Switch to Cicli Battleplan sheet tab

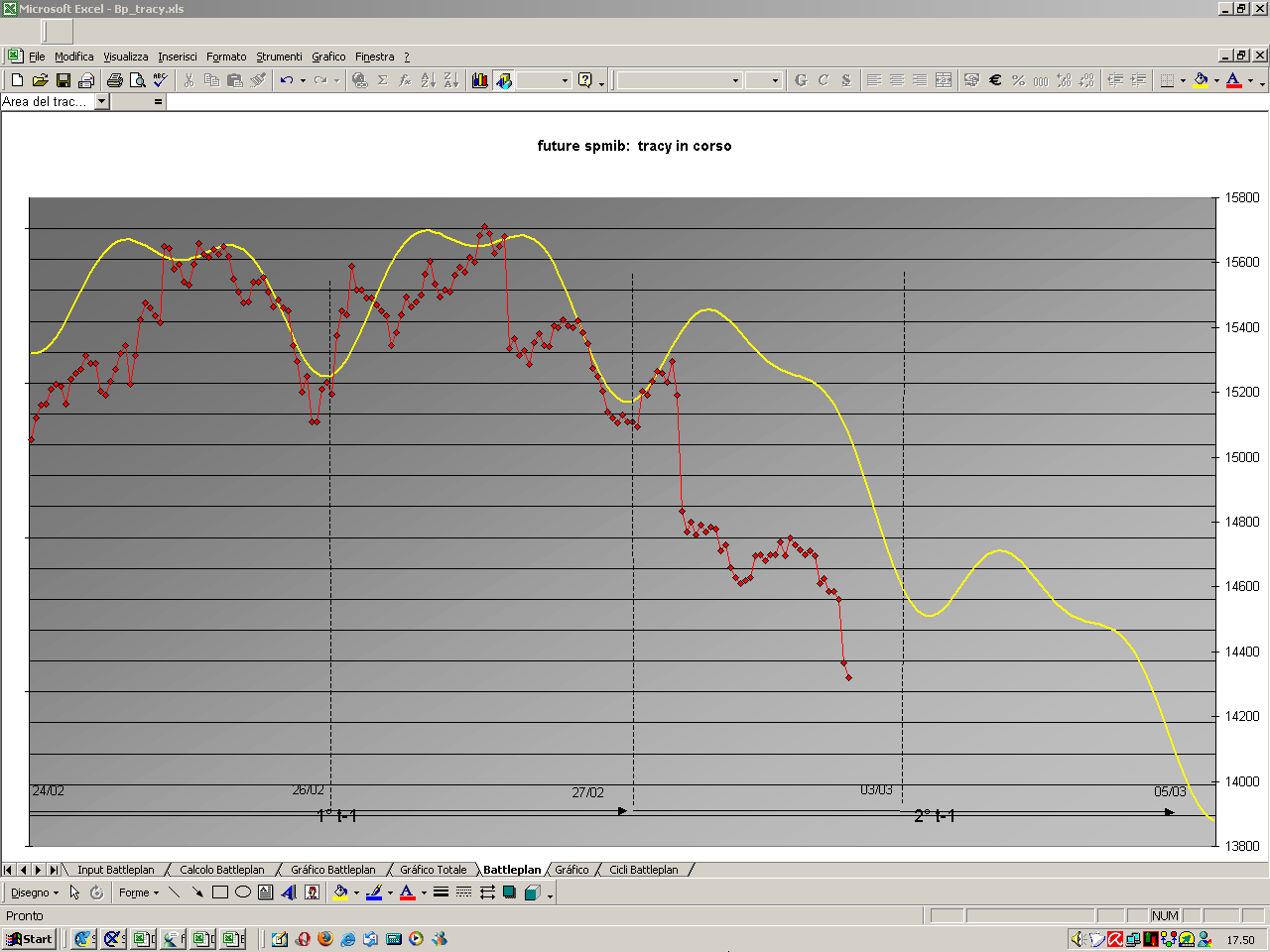(x=644, y=870)
